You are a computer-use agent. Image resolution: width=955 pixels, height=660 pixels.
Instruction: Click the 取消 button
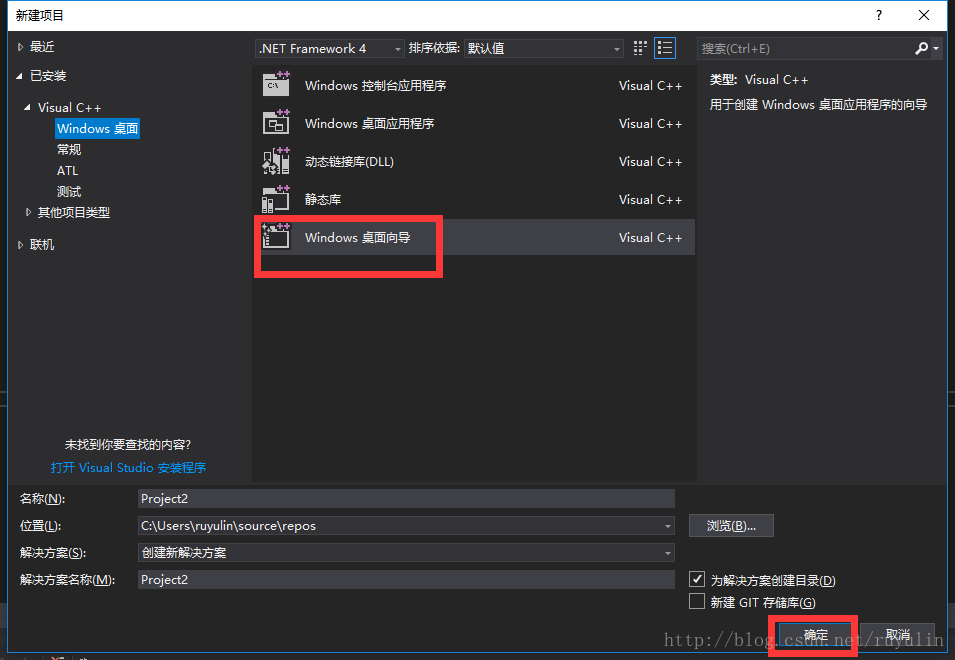click(x=898, y=636)
